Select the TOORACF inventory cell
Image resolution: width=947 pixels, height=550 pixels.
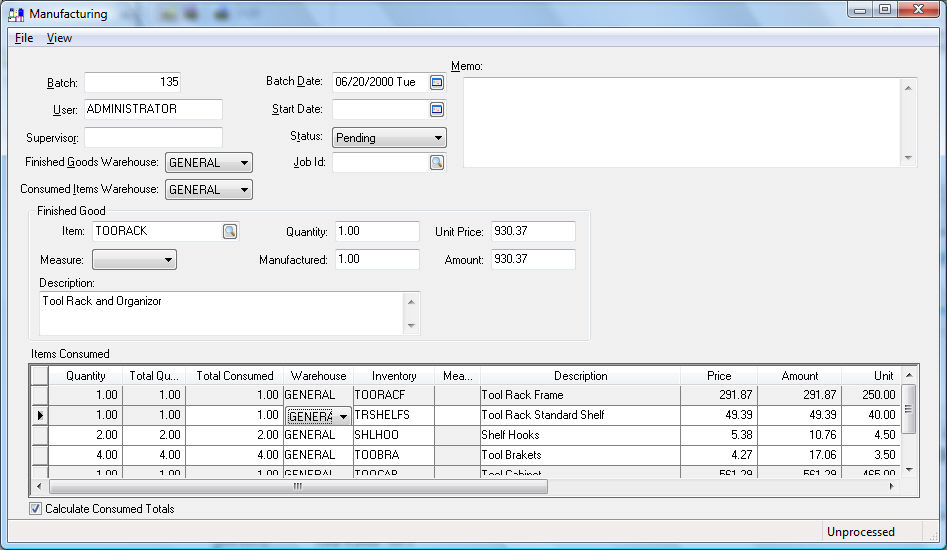coord(394,395)
